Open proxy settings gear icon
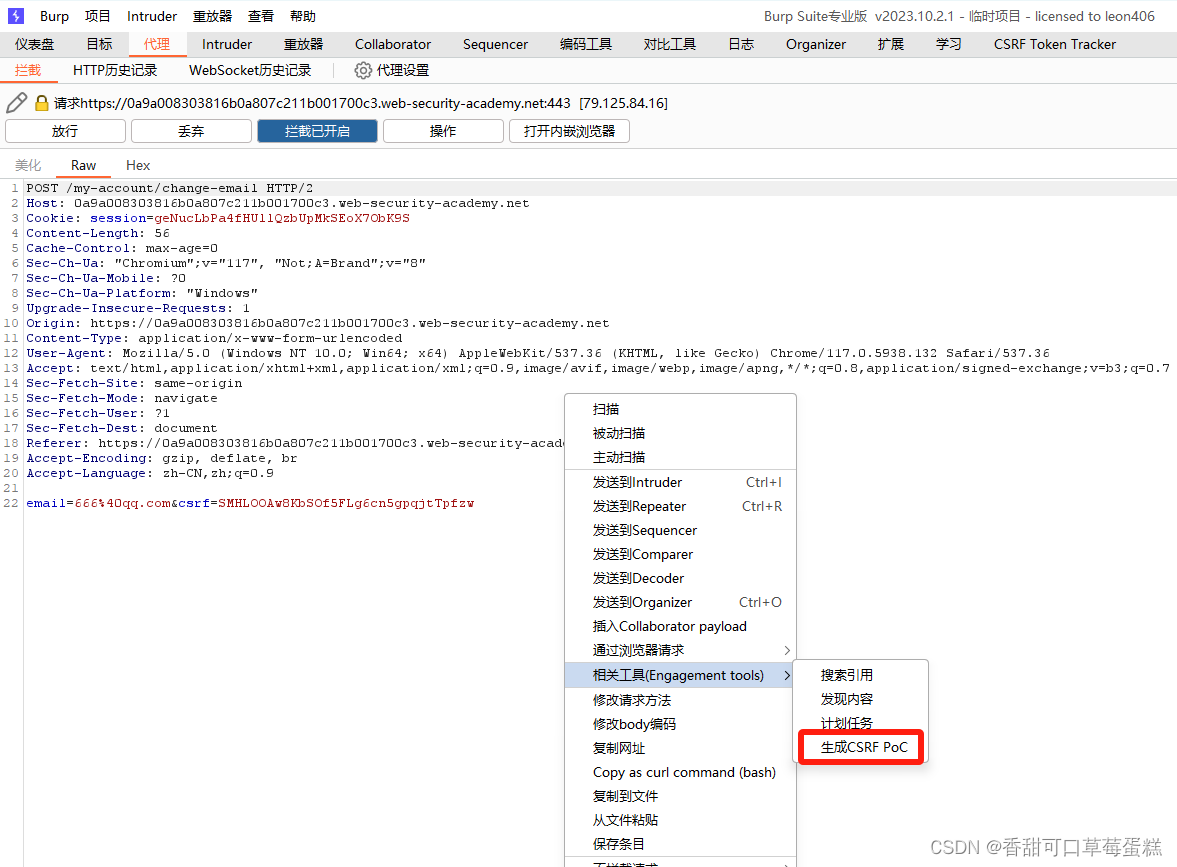The width and height of the screenshot is (1177, 867). [363, 71]
